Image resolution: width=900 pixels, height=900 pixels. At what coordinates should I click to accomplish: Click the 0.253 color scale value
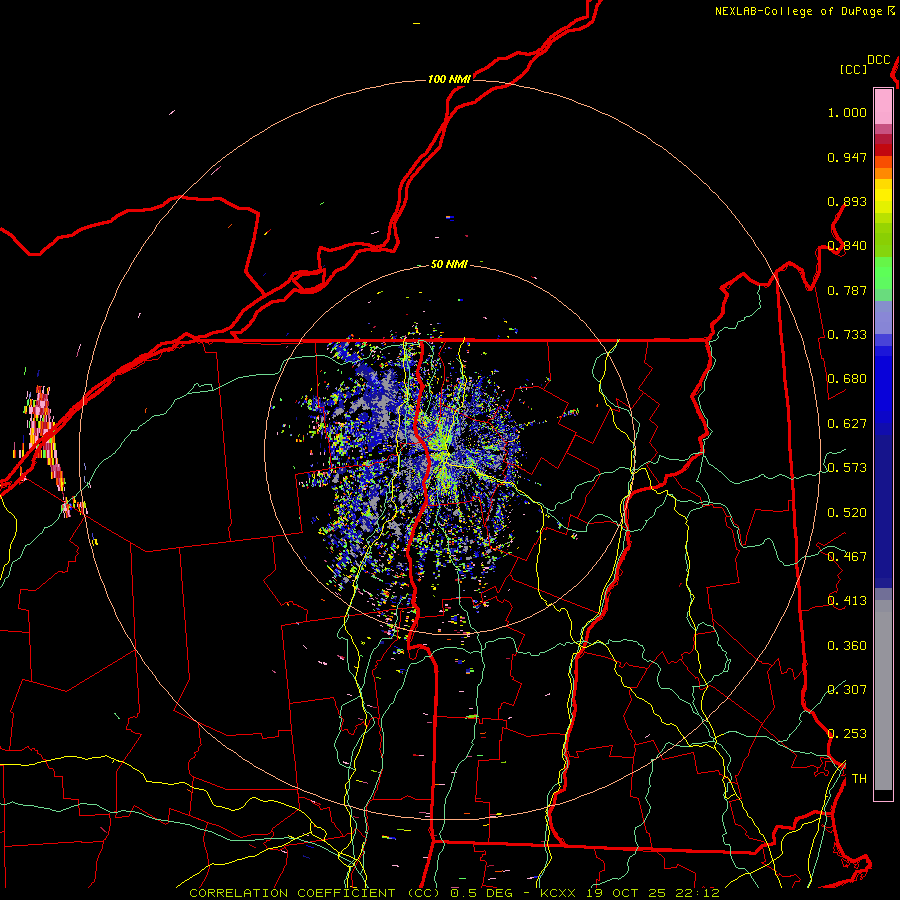847,734
